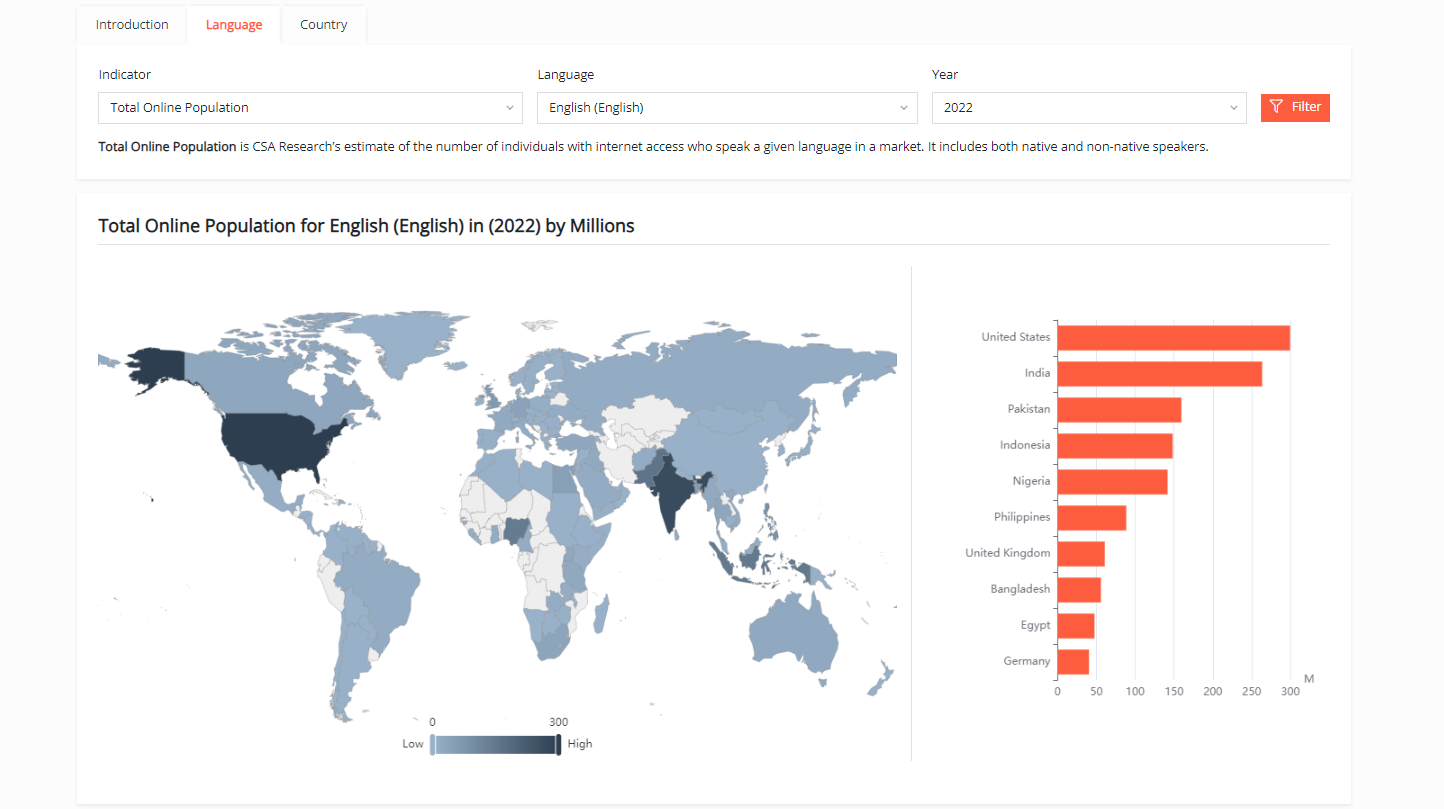This screenshot has width=1444, height=809.
Task: Click the funnel icon in Filter button
Action: [x=1276, y=107]
